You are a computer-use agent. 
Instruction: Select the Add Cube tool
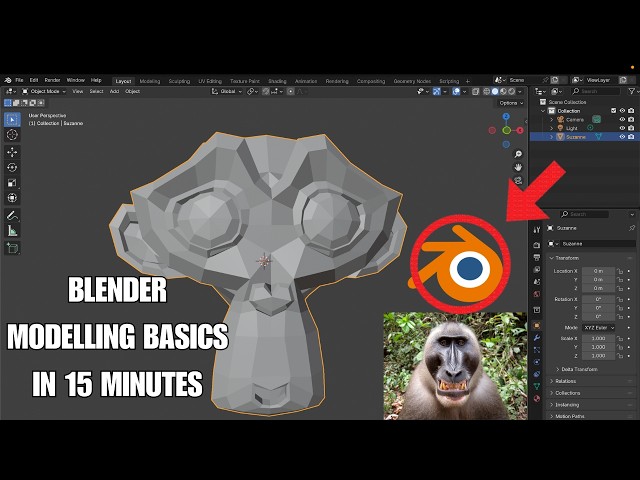pyautogui.click(x=12, y=248)
